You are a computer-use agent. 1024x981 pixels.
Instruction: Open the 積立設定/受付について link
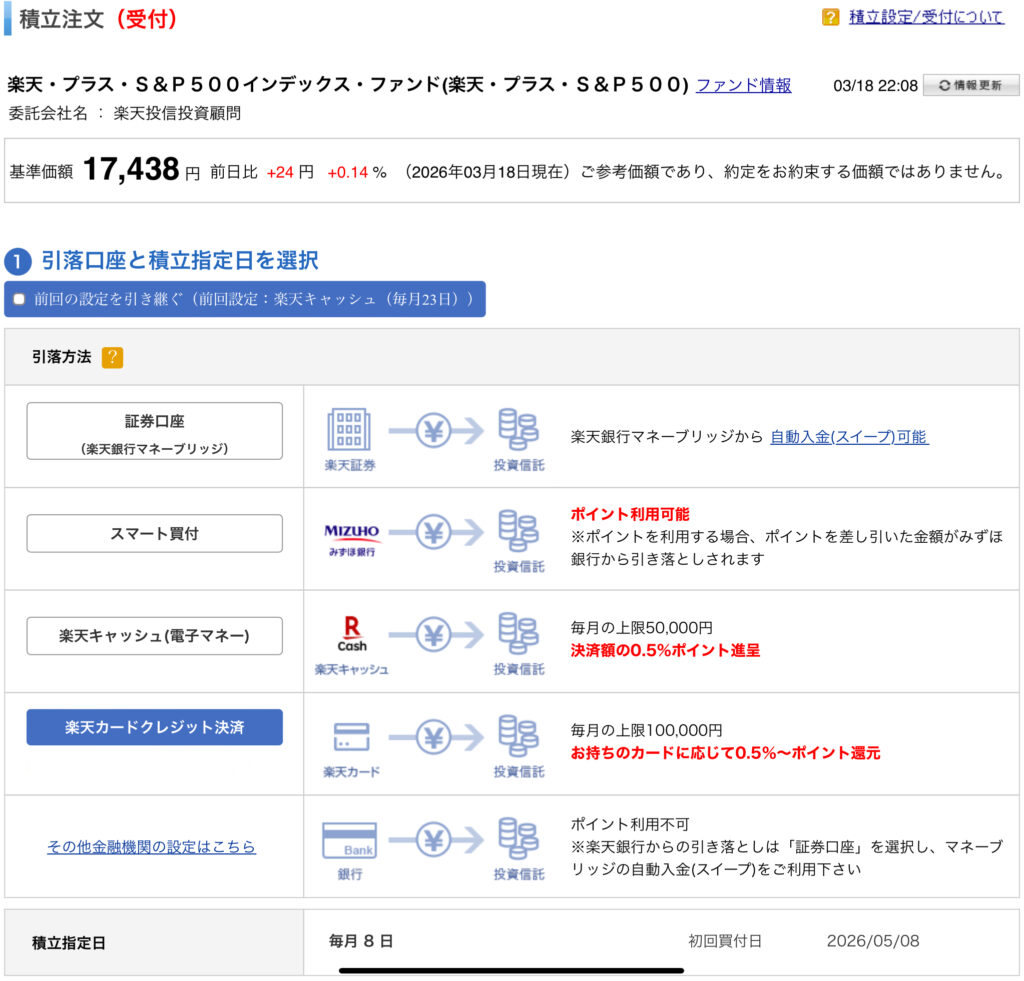926,17
